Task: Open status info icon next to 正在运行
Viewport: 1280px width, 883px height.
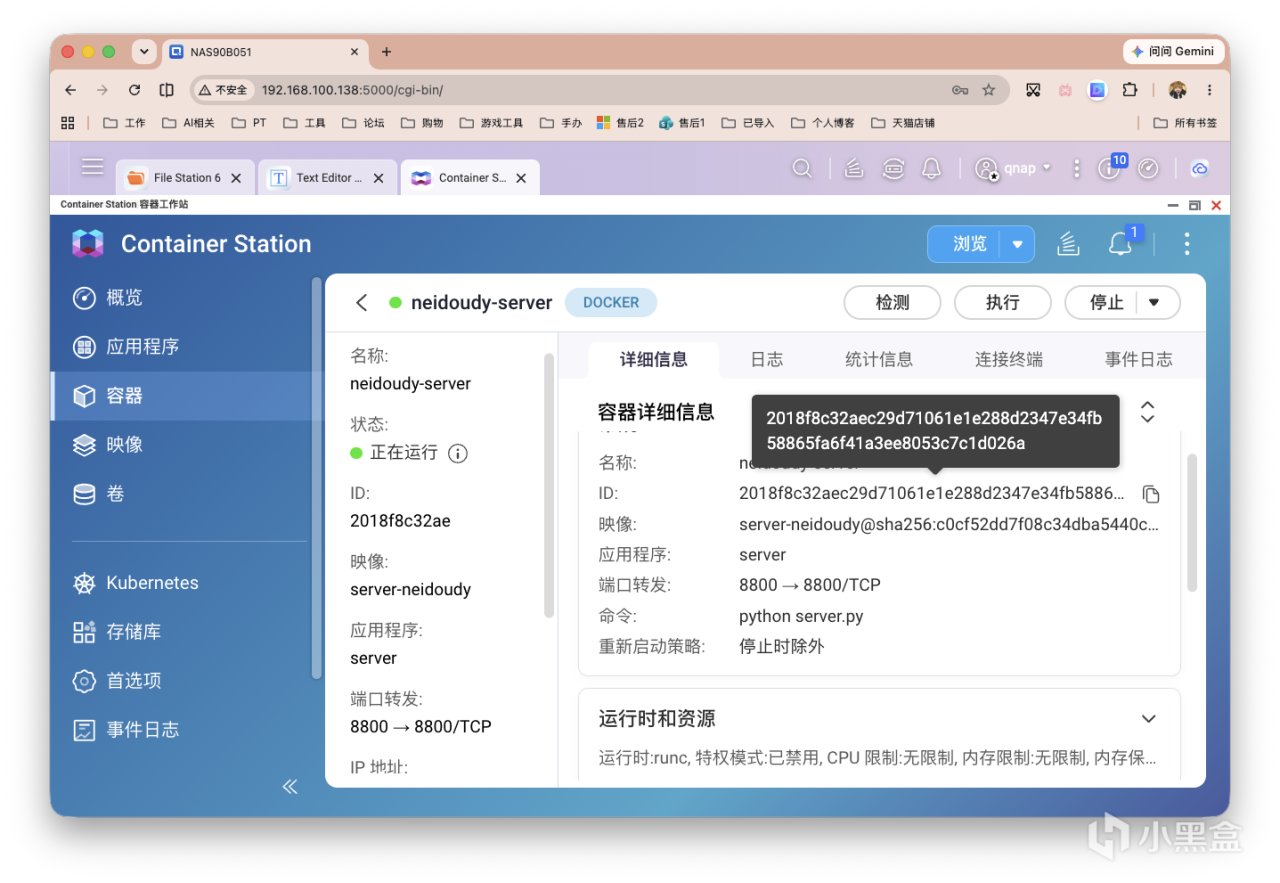Action: [458, 453]
